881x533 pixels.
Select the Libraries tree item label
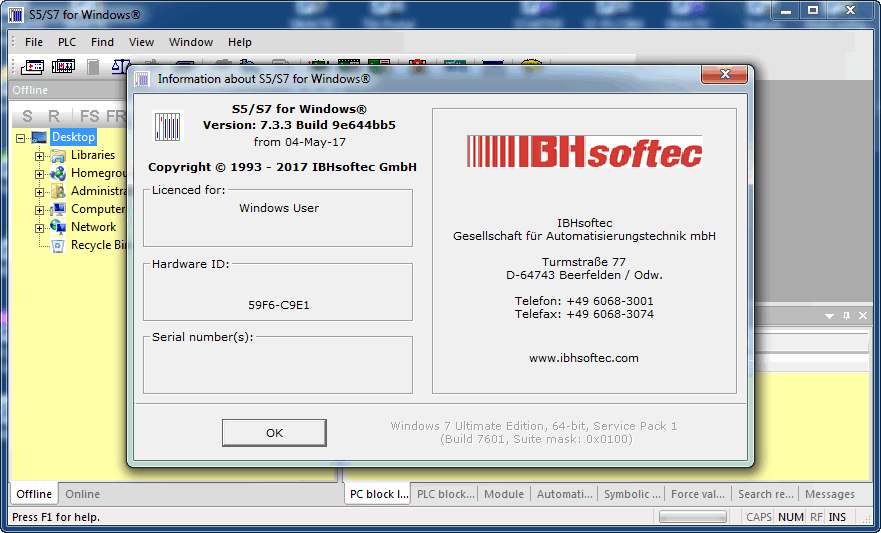[x=93, y=155]
